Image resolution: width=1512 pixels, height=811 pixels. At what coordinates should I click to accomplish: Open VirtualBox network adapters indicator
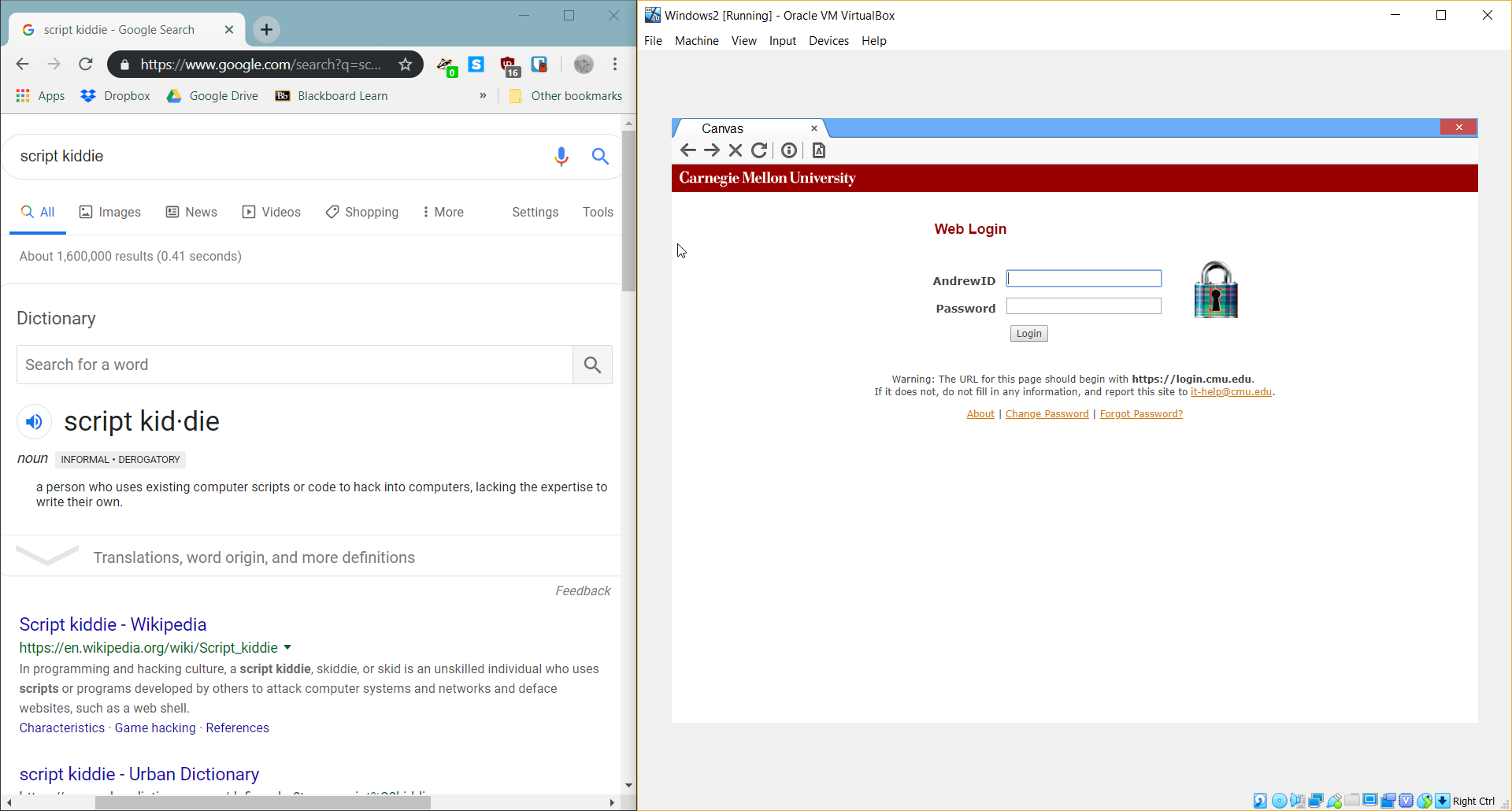1315,801
